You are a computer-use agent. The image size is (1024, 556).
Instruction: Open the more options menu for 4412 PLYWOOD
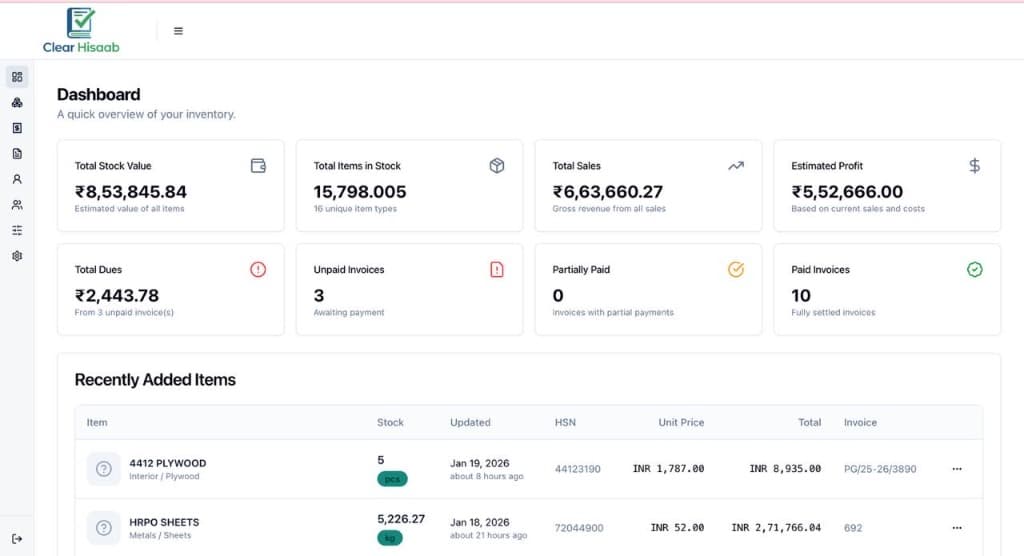(957, 469)
